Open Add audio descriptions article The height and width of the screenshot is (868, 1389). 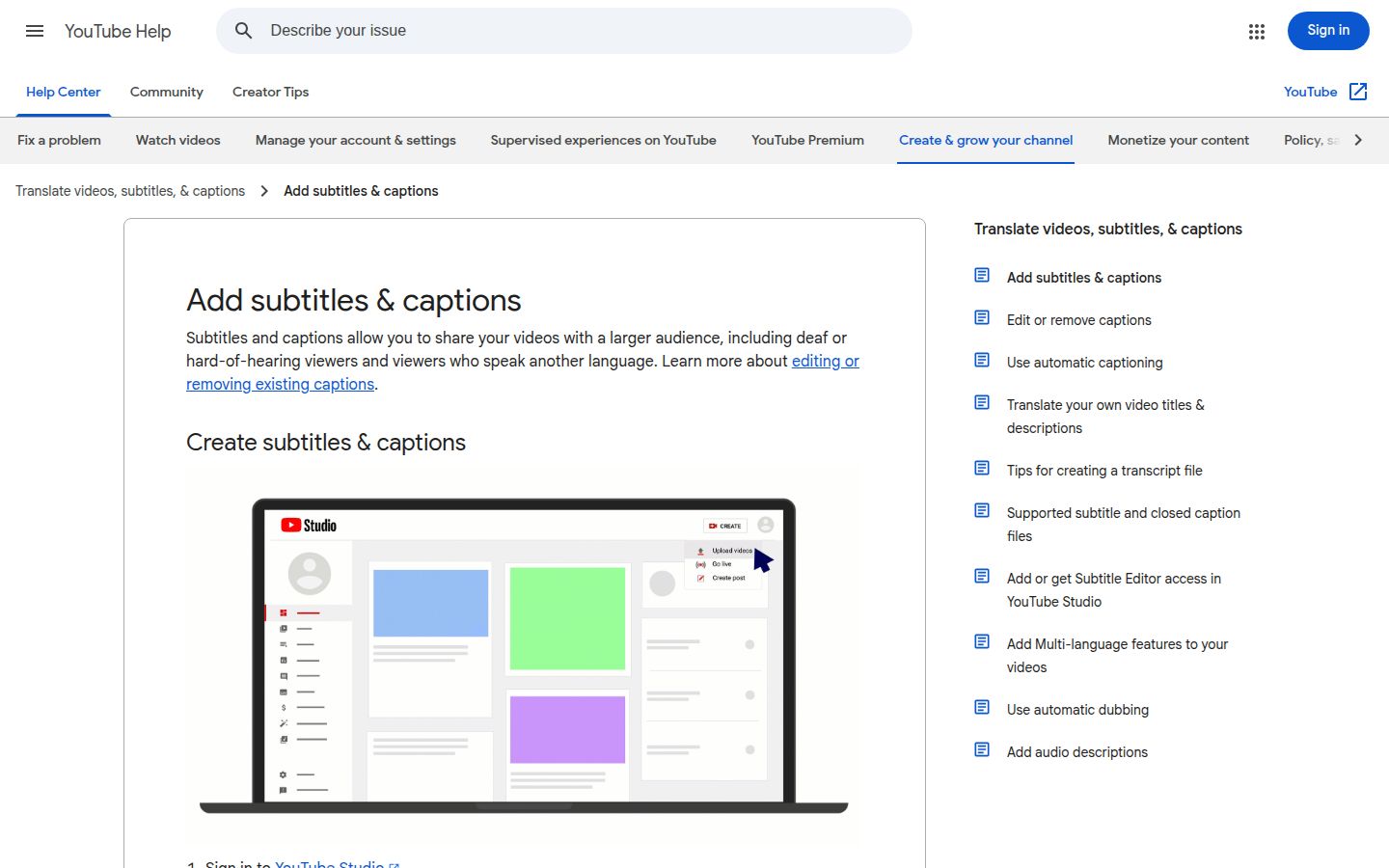1076,752
